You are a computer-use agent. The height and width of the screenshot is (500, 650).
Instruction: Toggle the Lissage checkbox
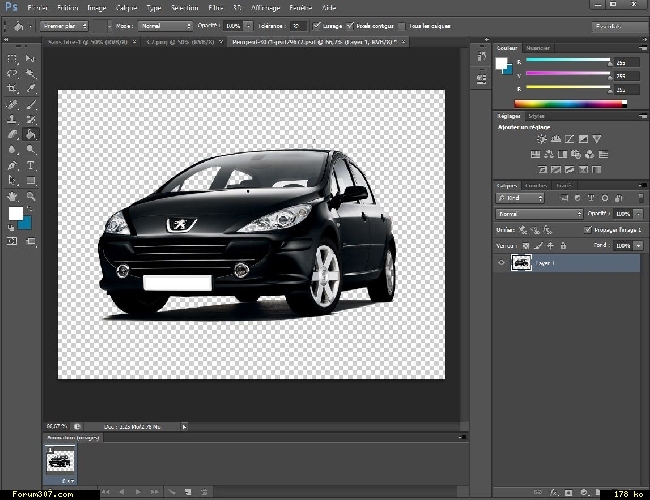tap(317, 26)
